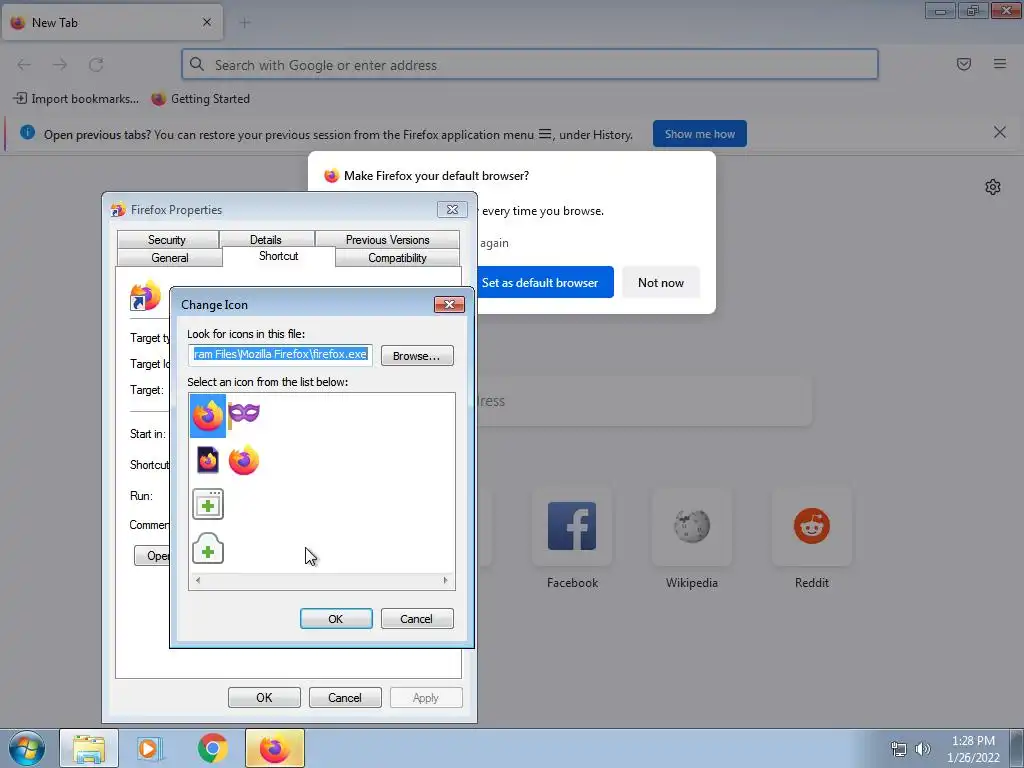
Task: Select the standard Firefox logo icon
Action: point(208,415)
